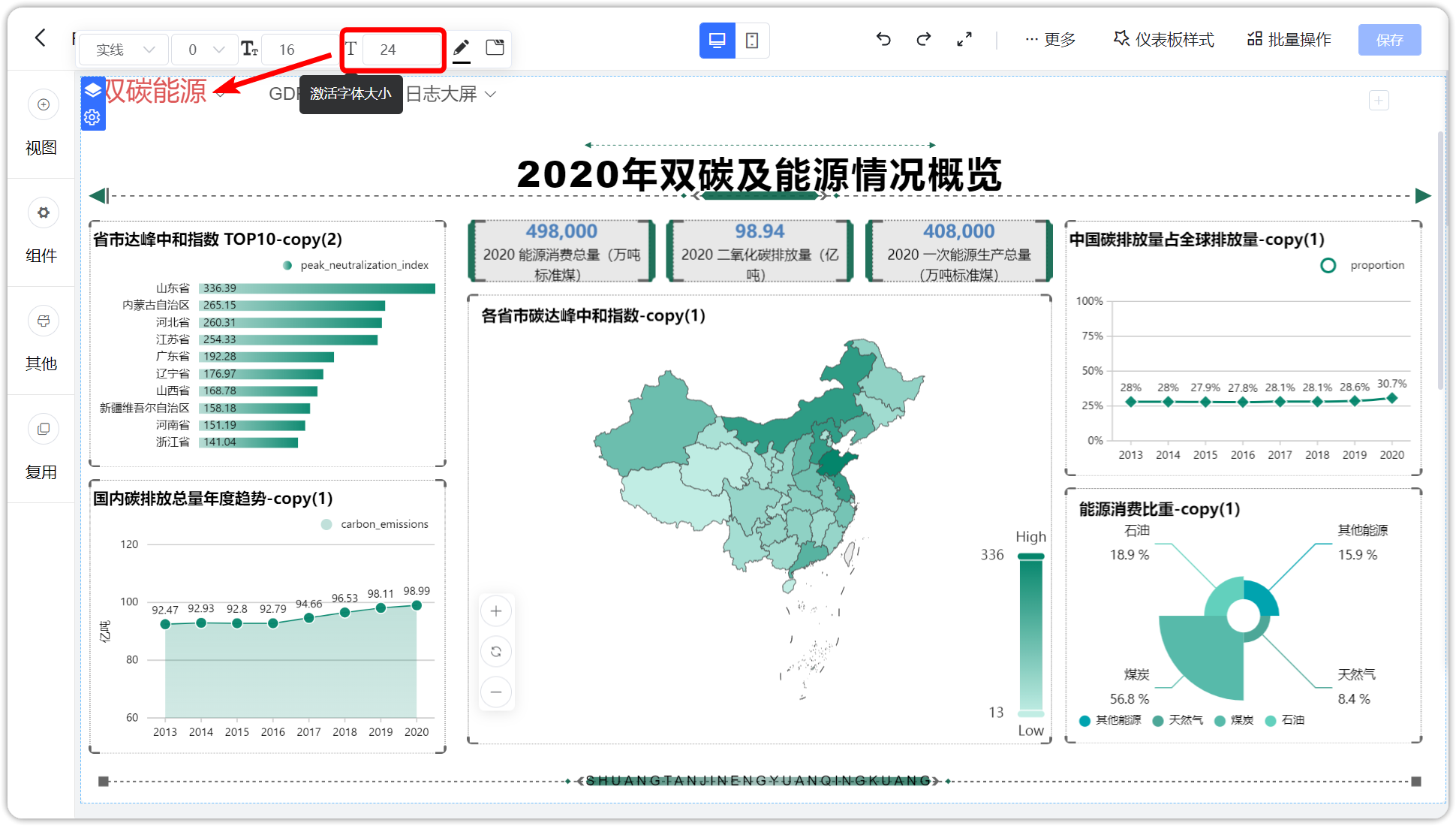Open the border width dropdown showing 0
This screenshot has height=826, width=1456.
click(x=204, y=50)
